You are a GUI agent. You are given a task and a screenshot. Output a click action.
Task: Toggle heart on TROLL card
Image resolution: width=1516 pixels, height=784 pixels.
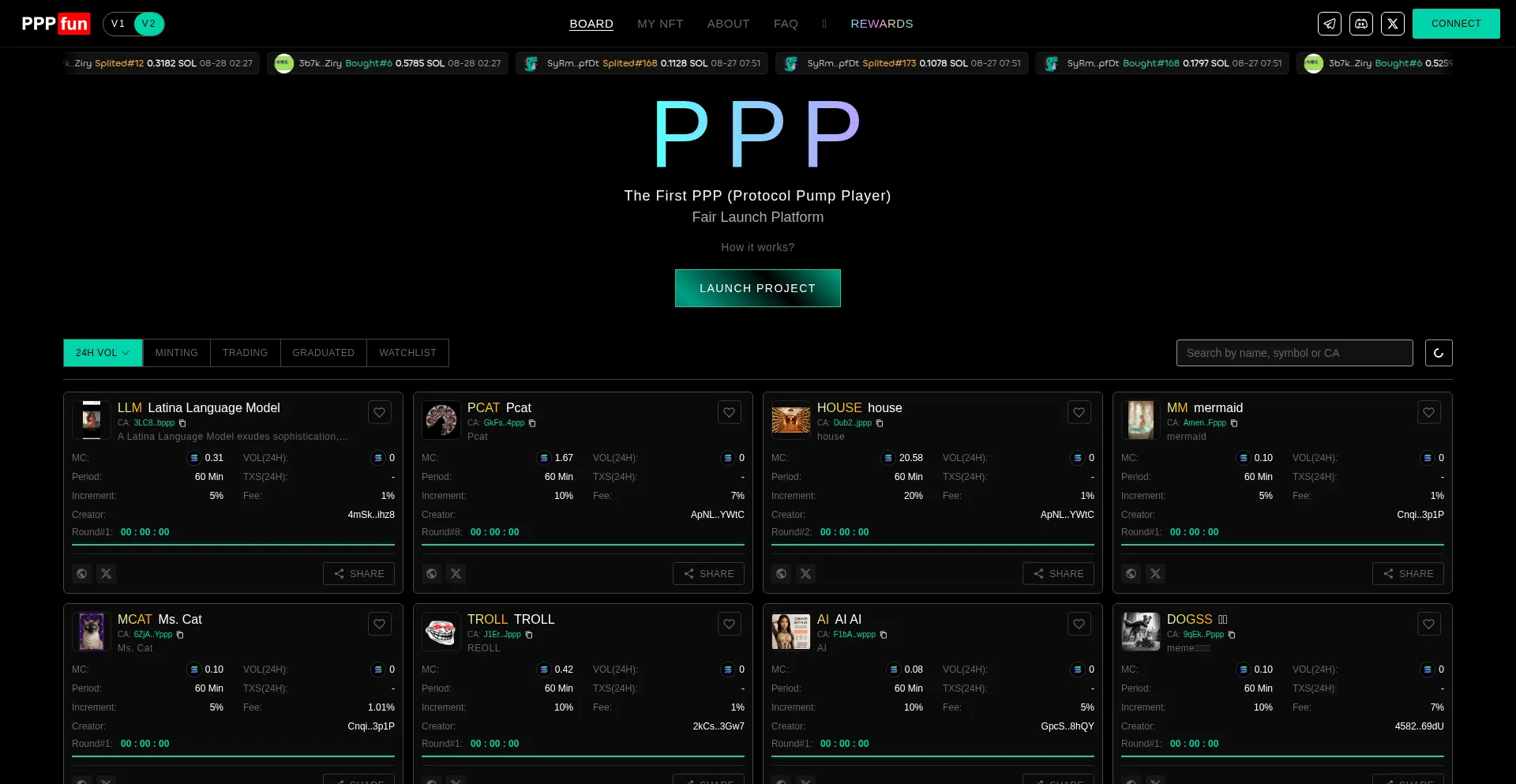coord(730,624)
